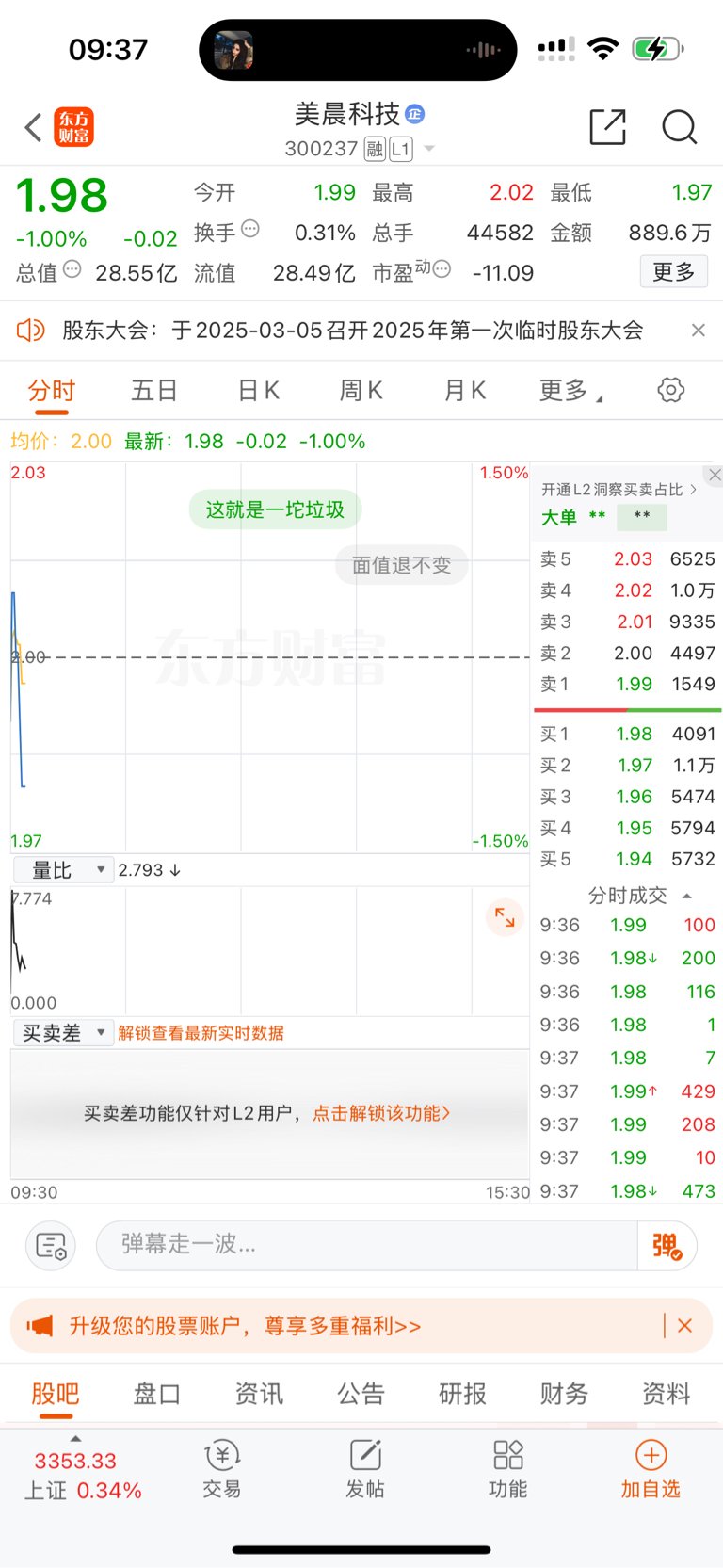This screenshot has height=1568, width=723.
Task: Tap the 均价 2.00 label
Action: pos(61,441)
